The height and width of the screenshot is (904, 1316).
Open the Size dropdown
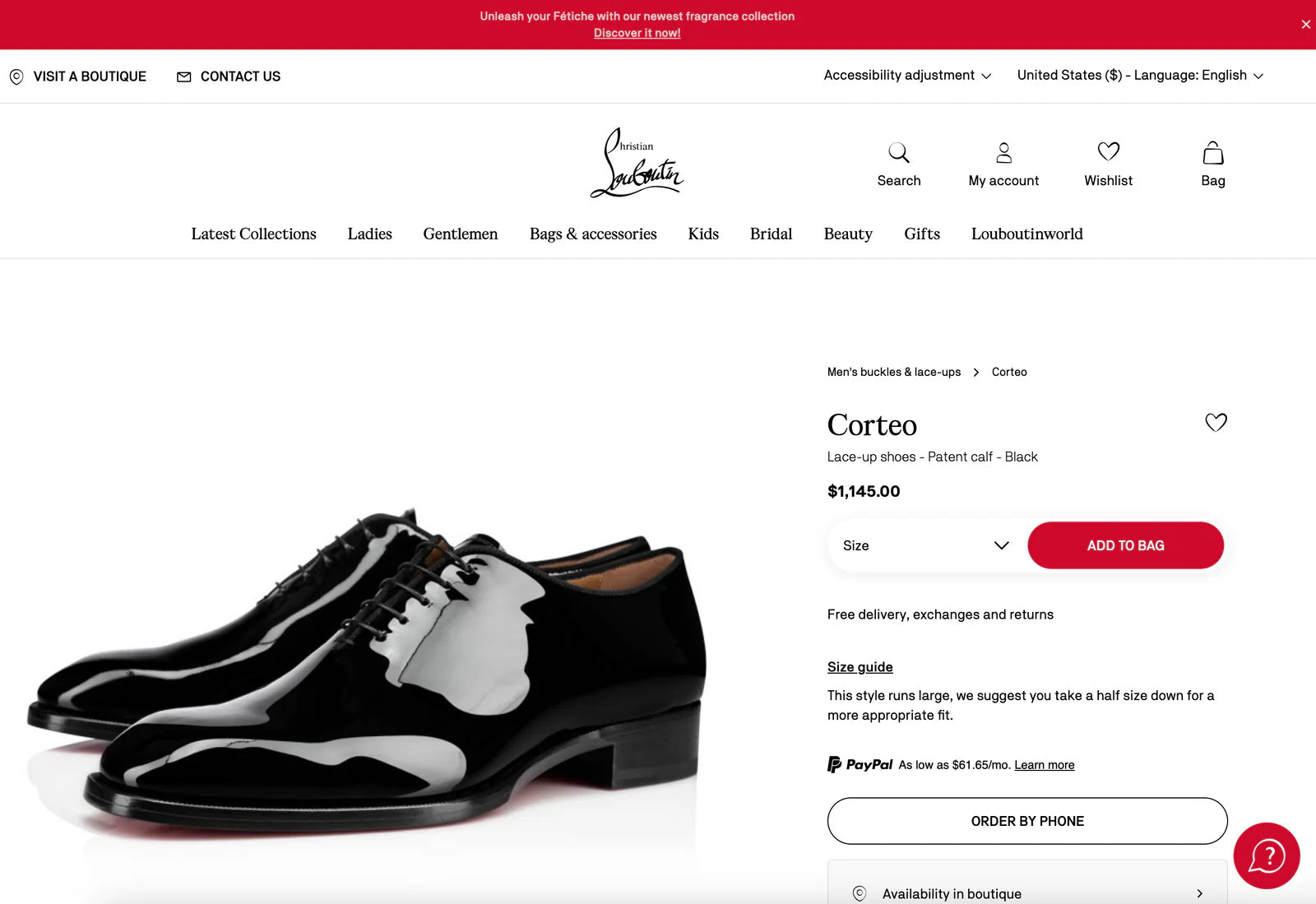tap(925, 545)
